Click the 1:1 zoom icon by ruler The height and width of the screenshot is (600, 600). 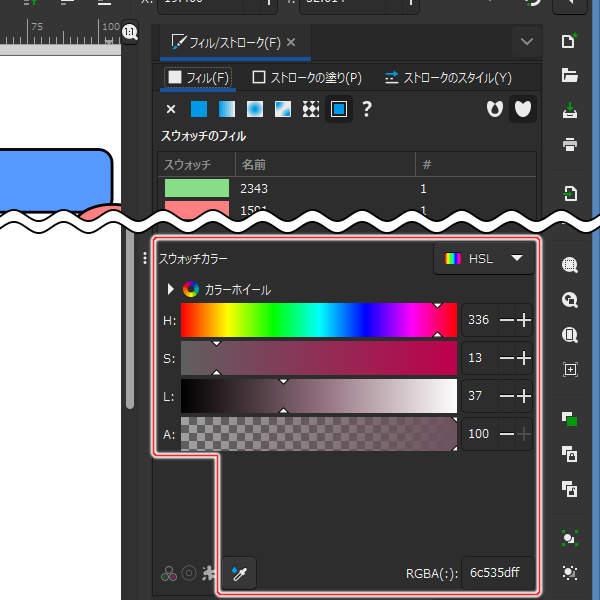[x=130, y=32]
